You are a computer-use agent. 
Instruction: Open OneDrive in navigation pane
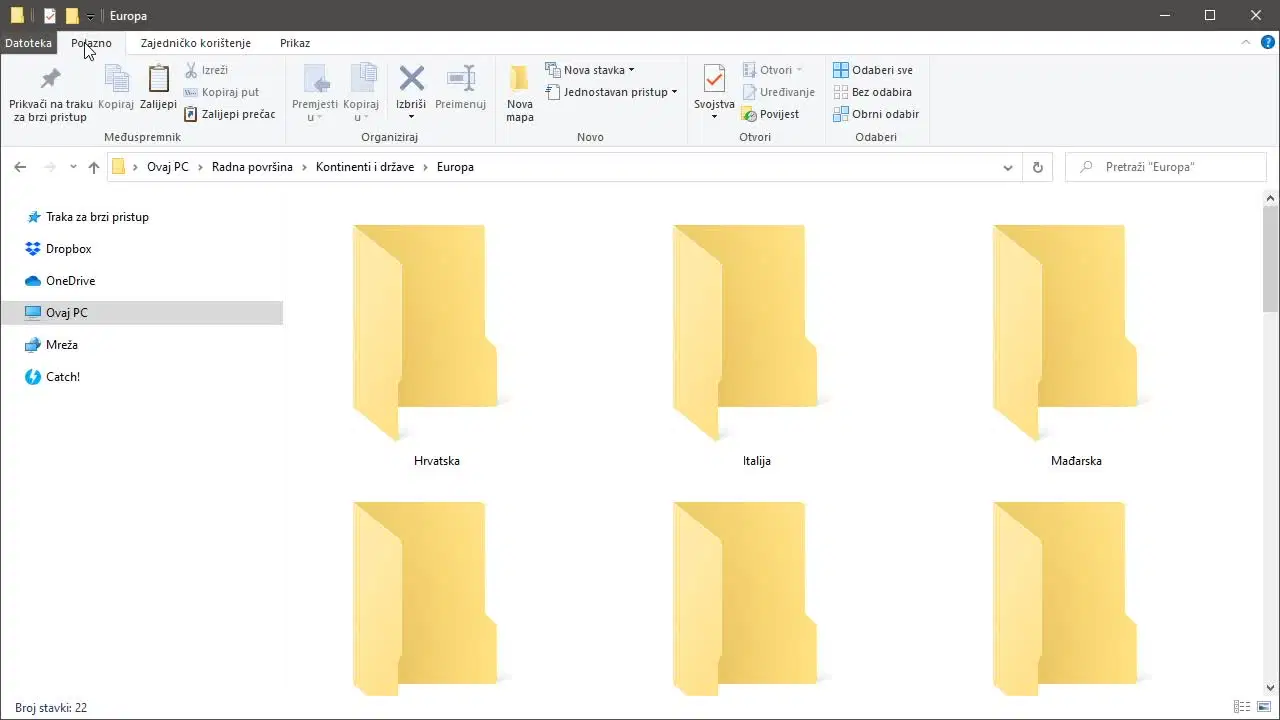[70, 281]
